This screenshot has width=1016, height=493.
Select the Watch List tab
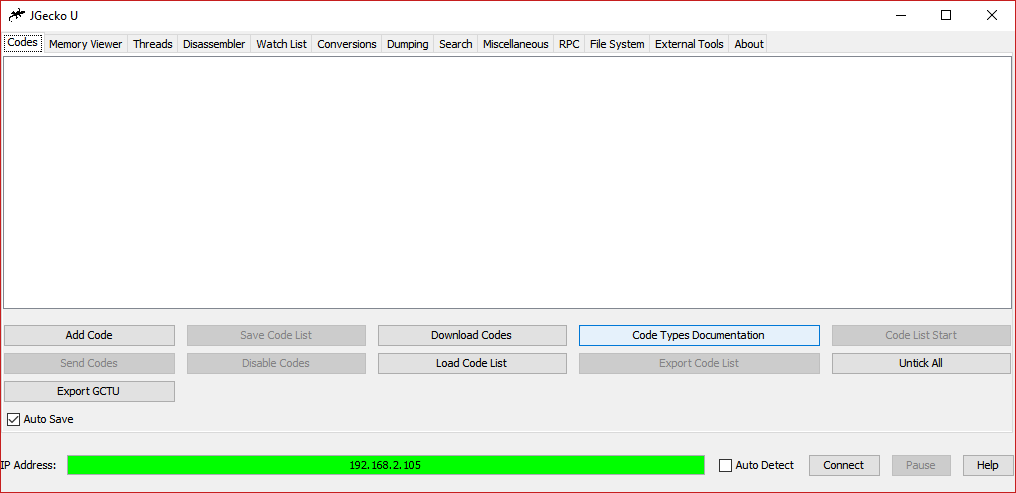(281, 44)
